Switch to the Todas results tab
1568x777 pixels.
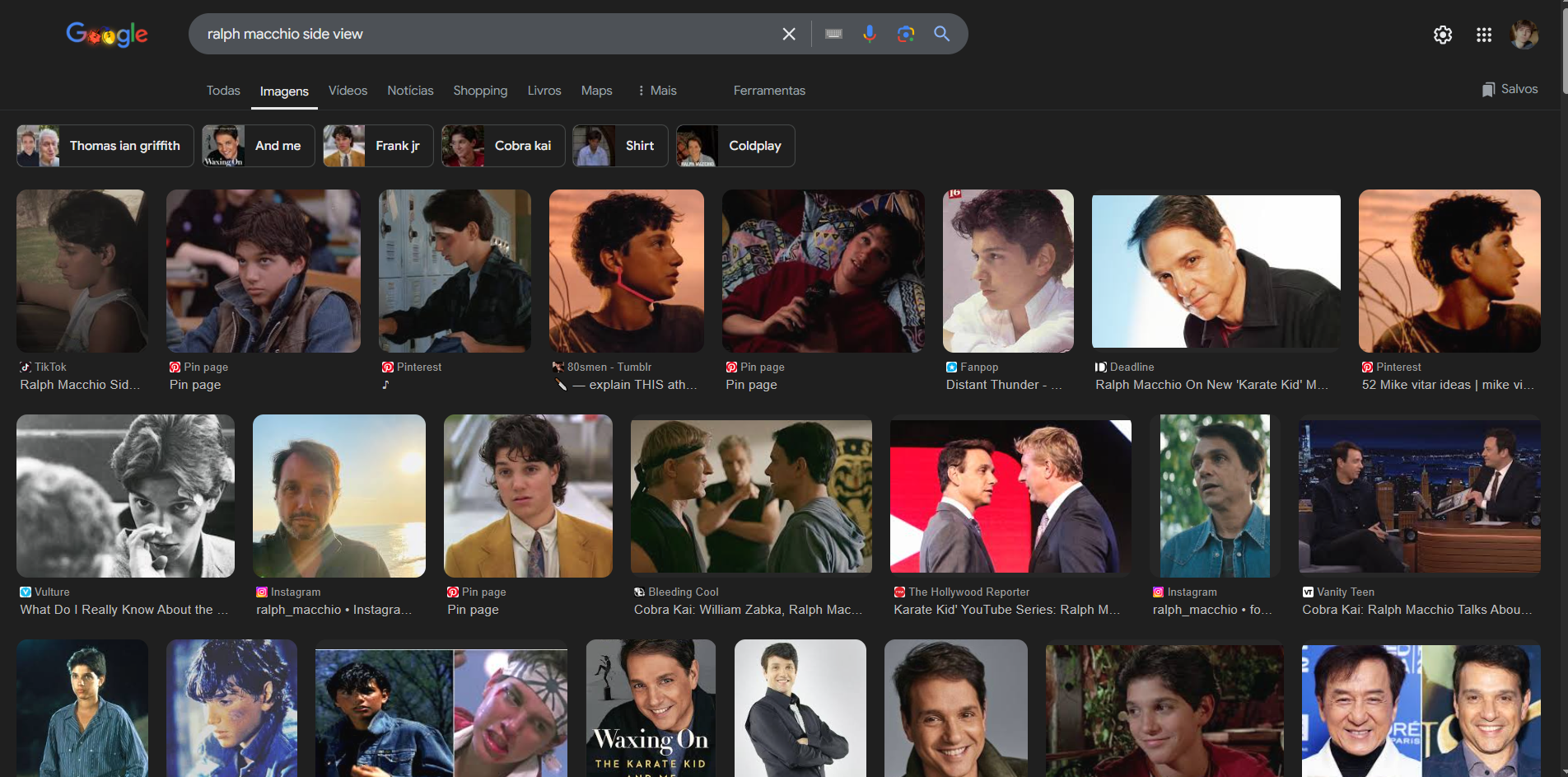click(223, 91)
